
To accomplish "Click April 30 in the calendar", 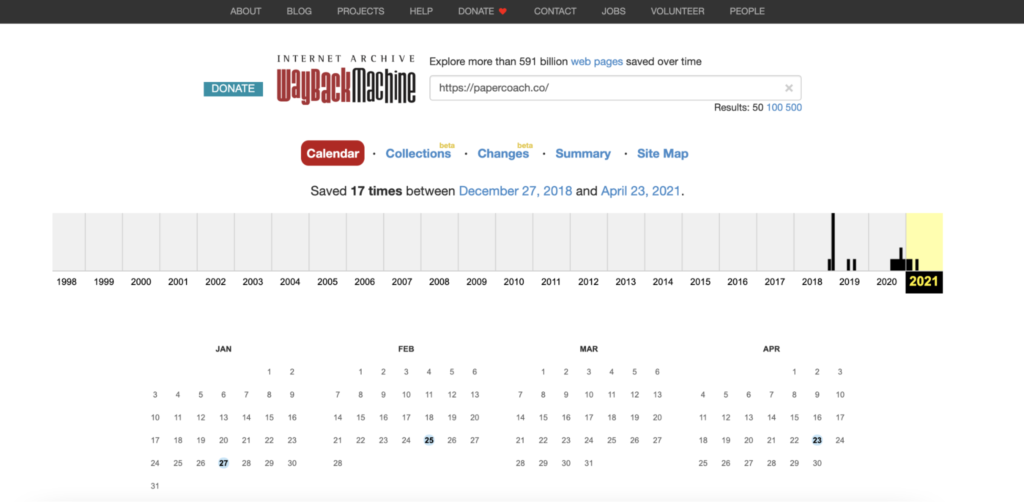I will point(817,463).
